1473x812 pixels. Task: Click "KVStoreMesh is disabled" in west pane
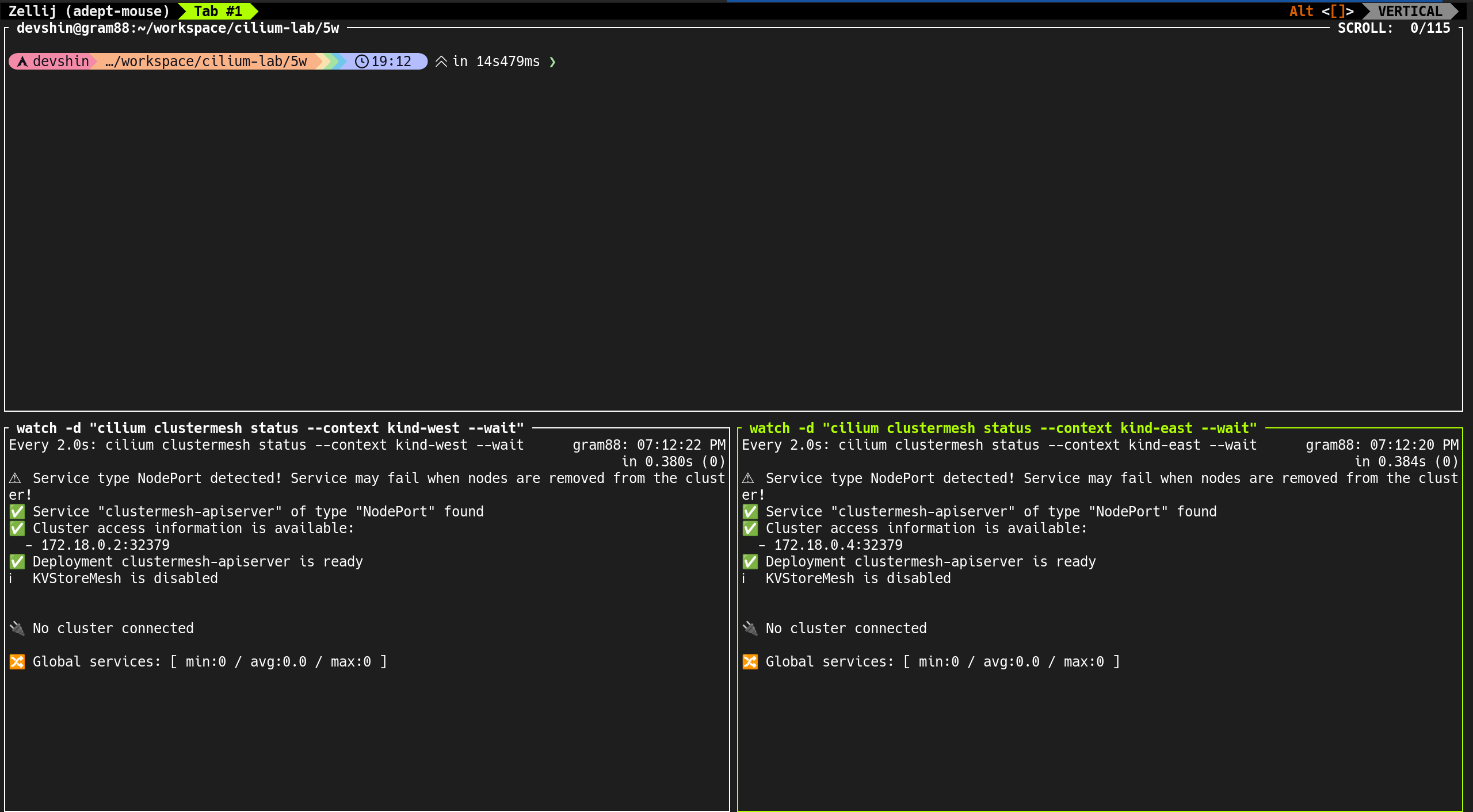[x=125, y=578]
